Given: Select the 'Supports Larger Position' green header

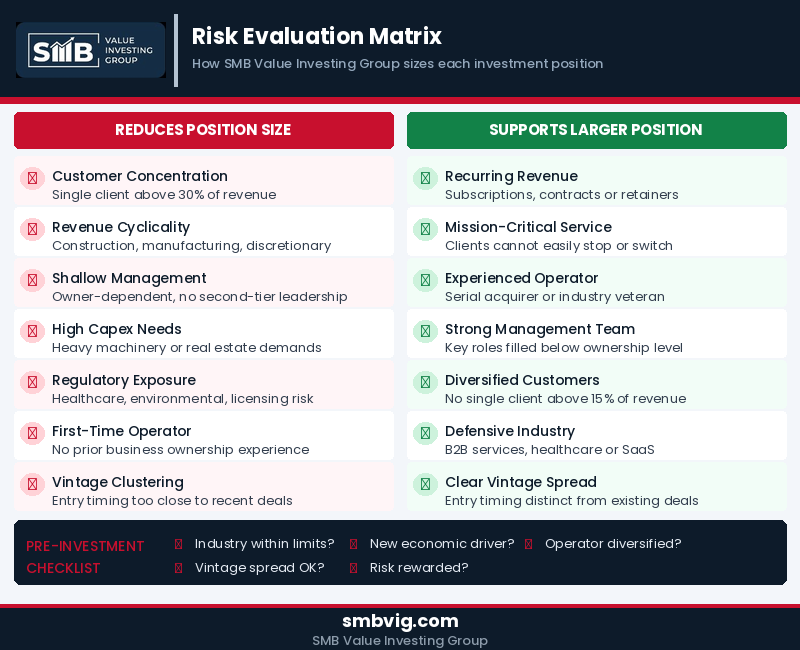Looking at the screenshot, I should (596, 130).
